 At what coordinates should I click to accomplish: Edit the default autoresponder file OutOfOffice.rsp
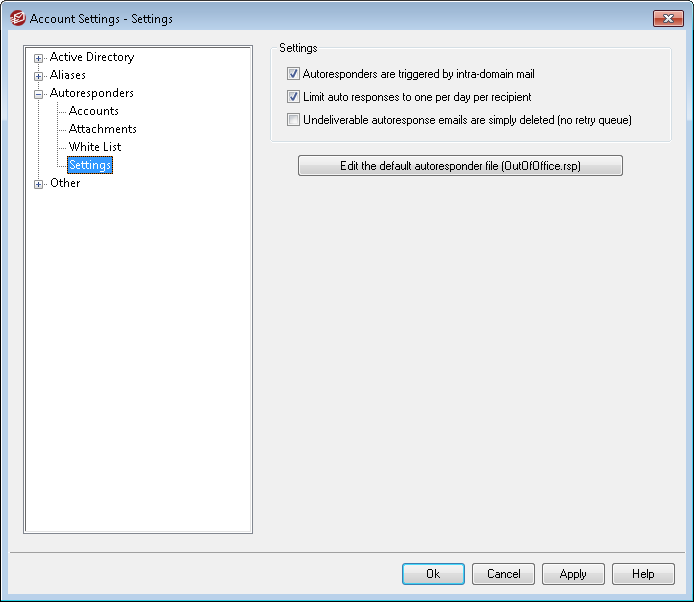(x=460, y=166)
